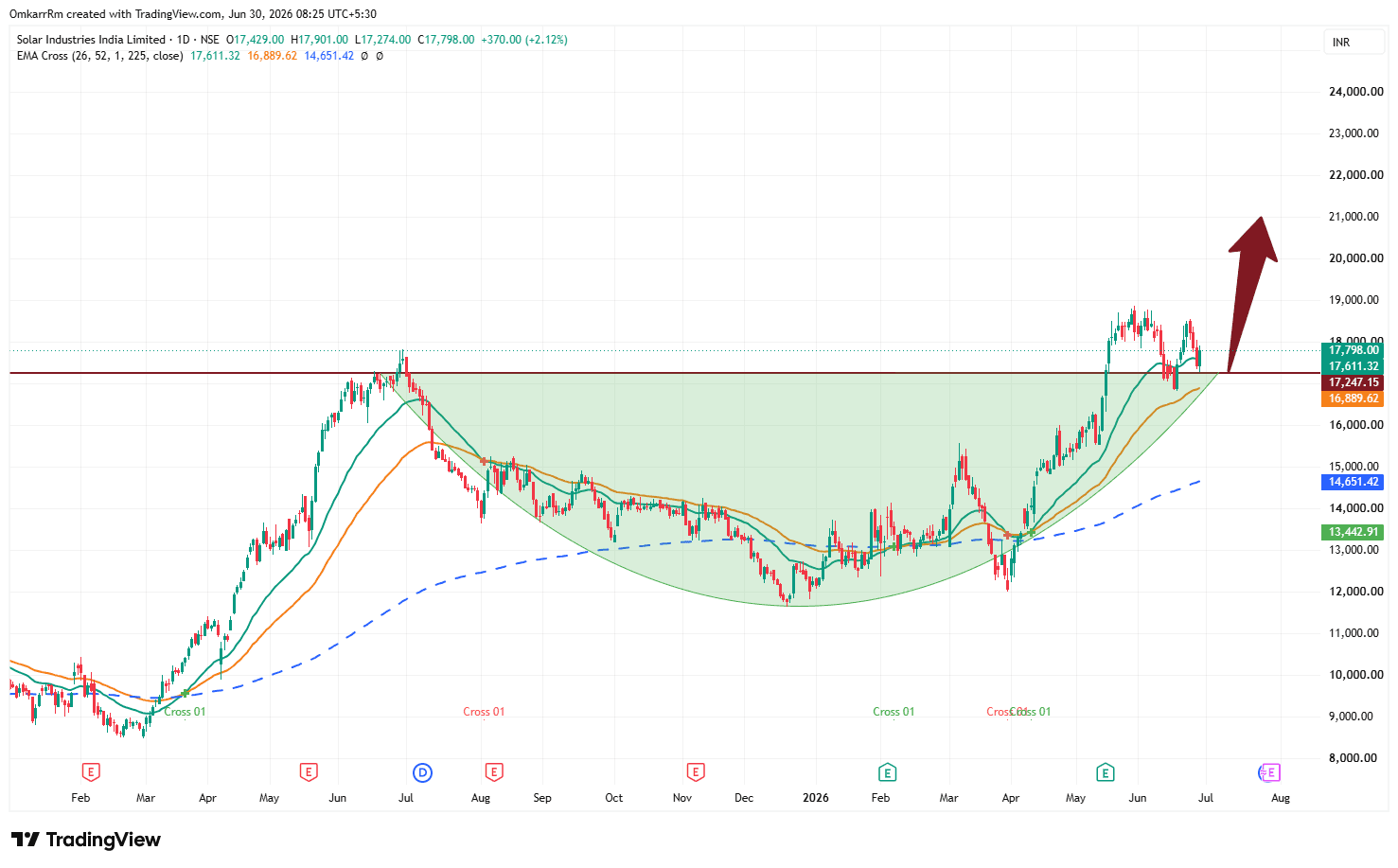Select the orange 16,889.62 EMA label
This screenshot has height=868, width=1398.
(x=1353, y=399)
